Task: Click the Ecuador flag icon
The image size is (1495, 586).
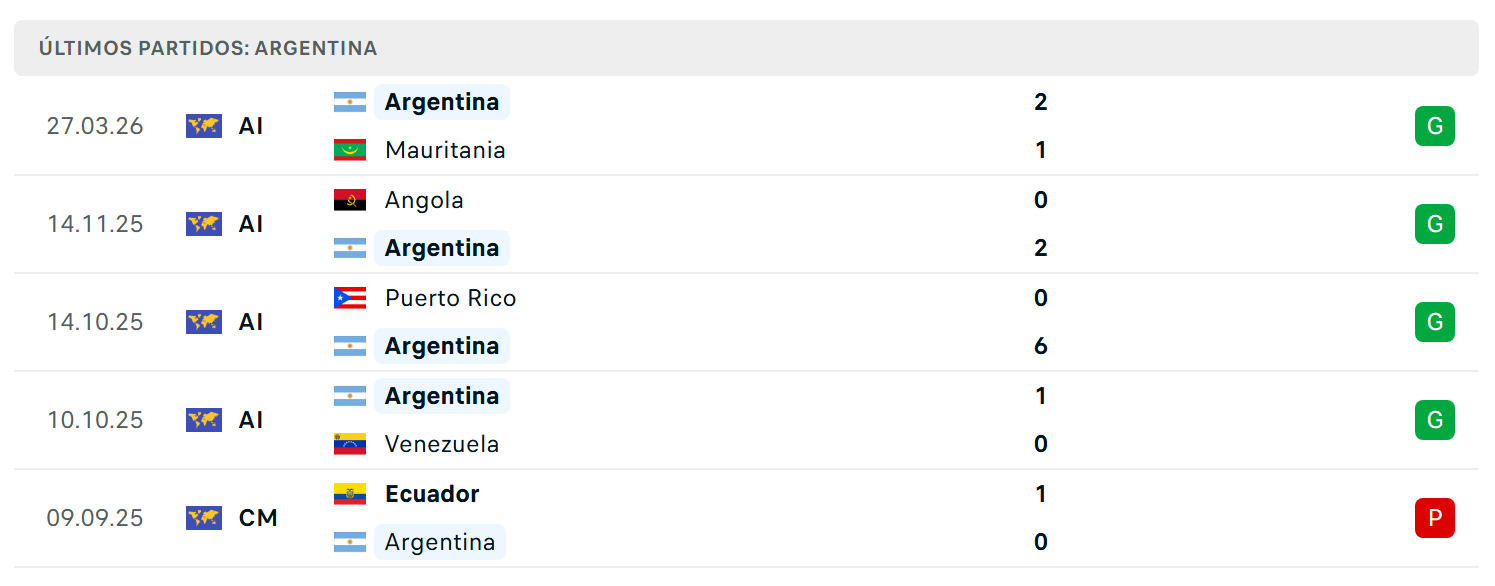Action: pos(350,494)
